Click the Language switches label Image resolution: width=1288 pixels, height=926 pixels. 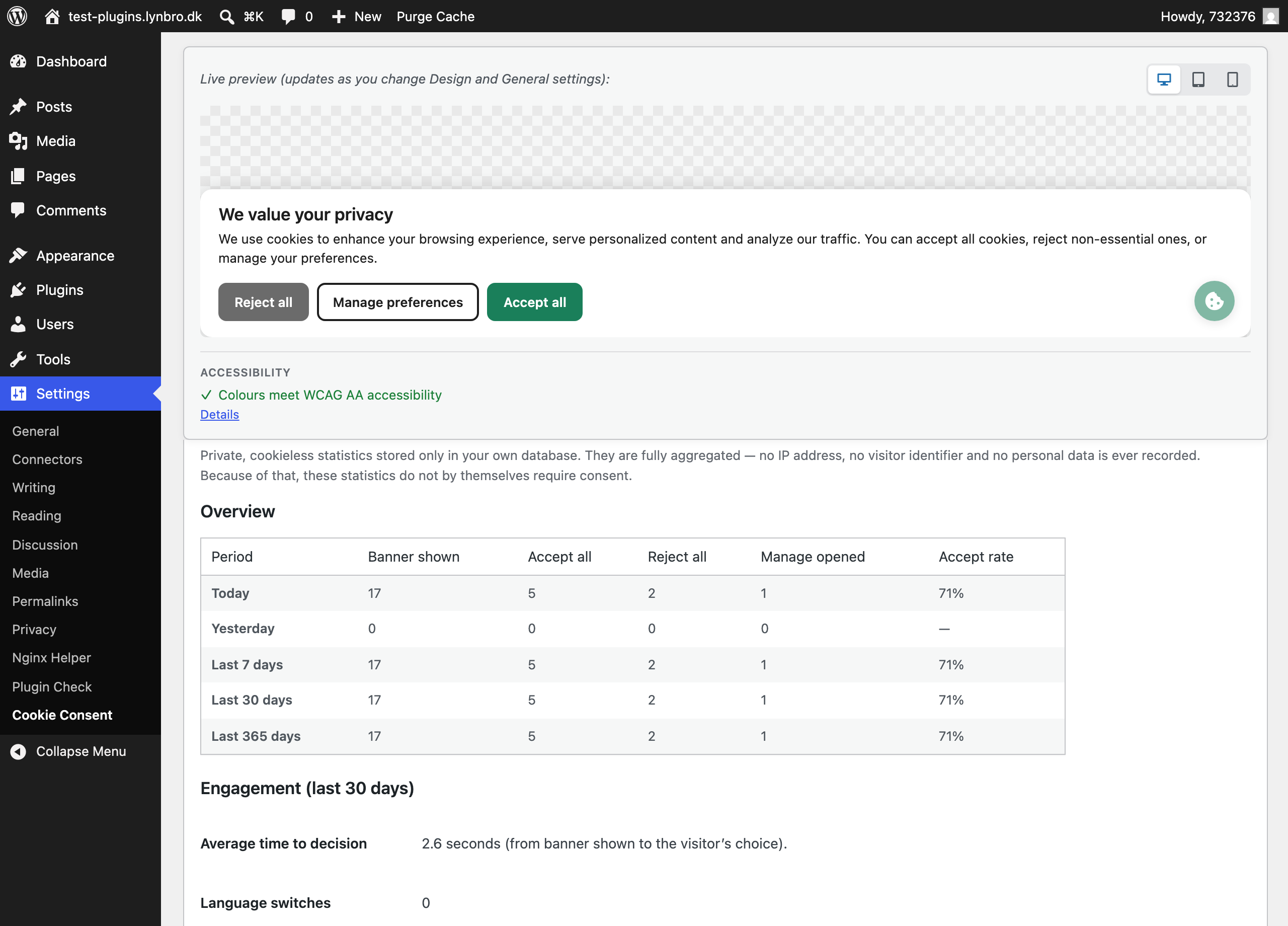tap(265, 903)
